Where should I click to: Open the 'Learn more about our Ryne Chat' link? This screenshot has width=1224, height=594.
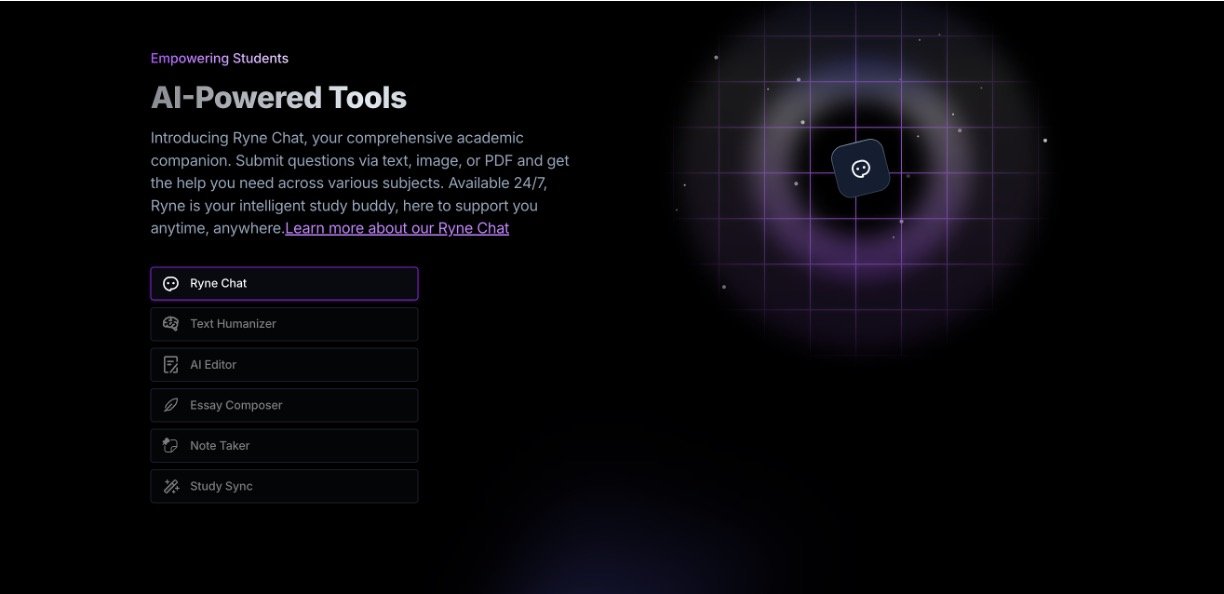tap(397, 228)
